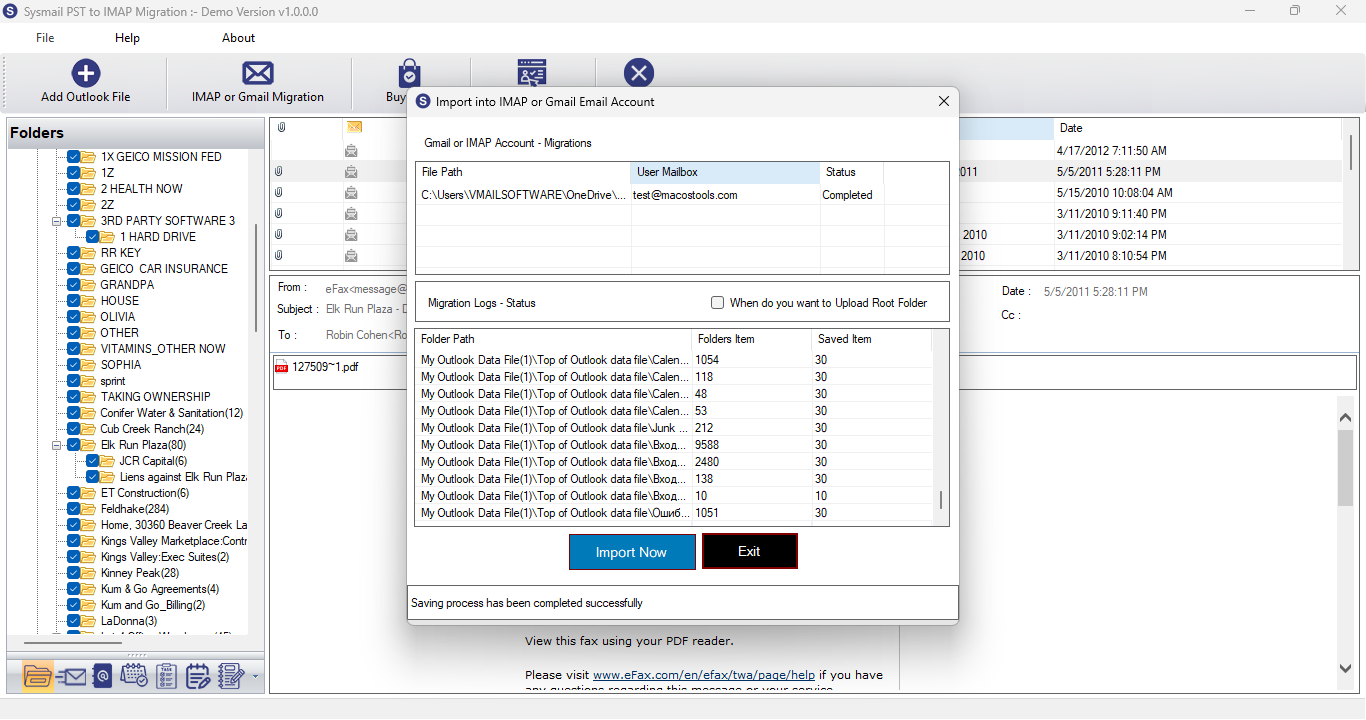Click the folder icon next to Kinney Peak(28)
Viewport: 1366px width, 720px height.
(x=89, y=573)
